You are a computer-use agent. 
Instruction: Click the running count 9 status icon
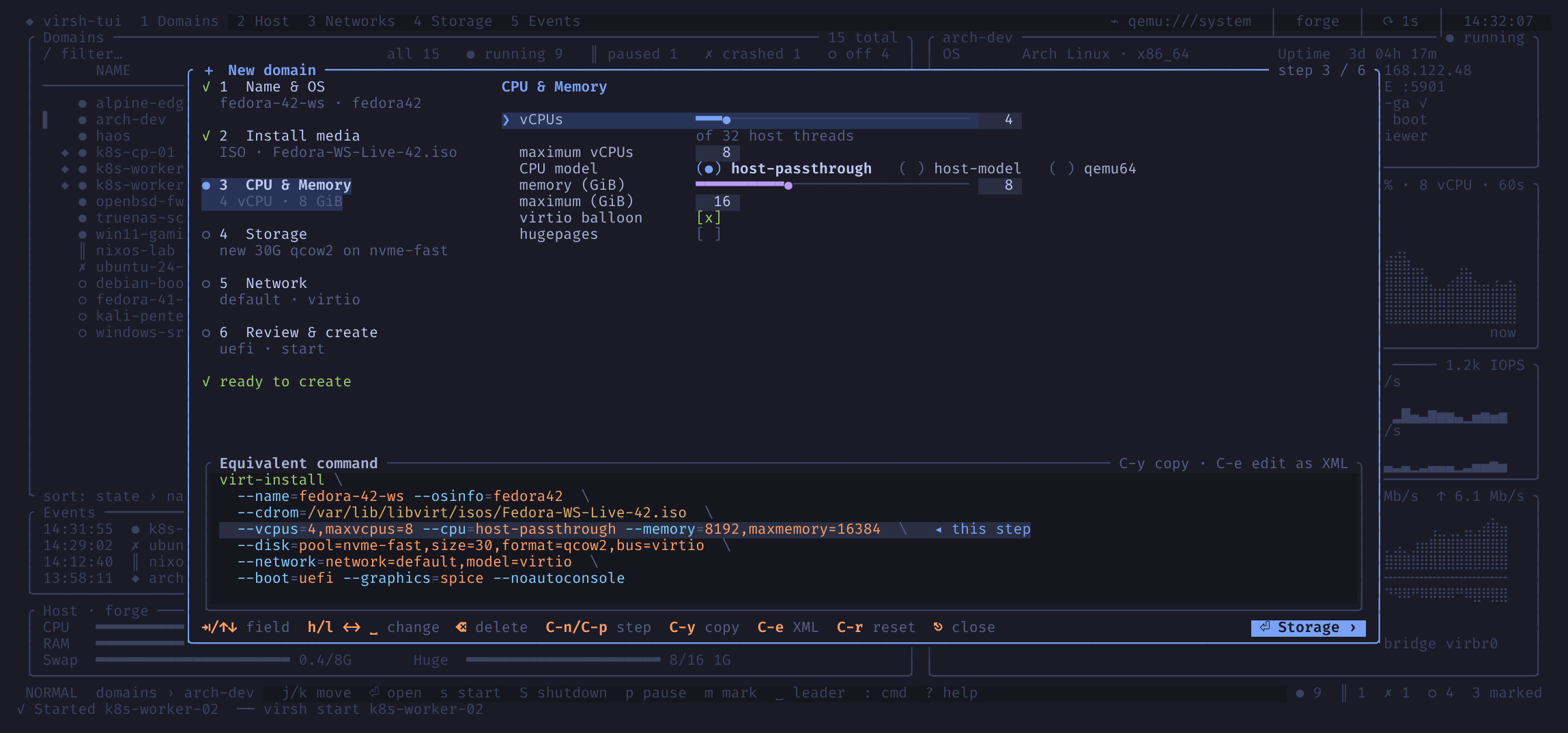point(1300,693)
